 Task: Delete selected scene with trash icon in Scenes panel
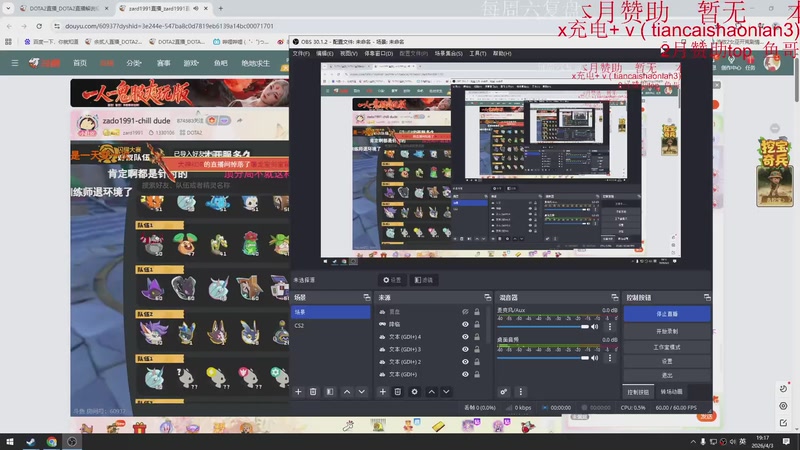pyautogui.click(x=313, y=392)
